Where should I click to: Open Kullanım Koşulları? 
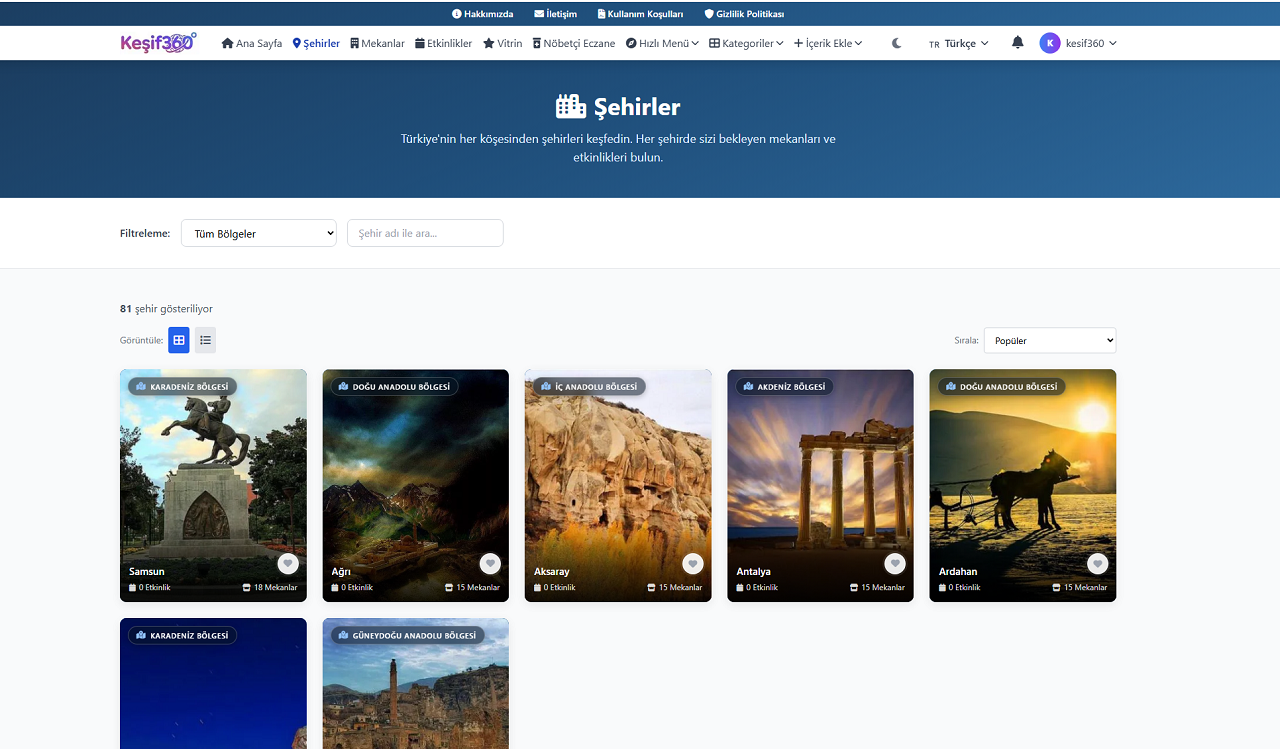coord(640,14)
